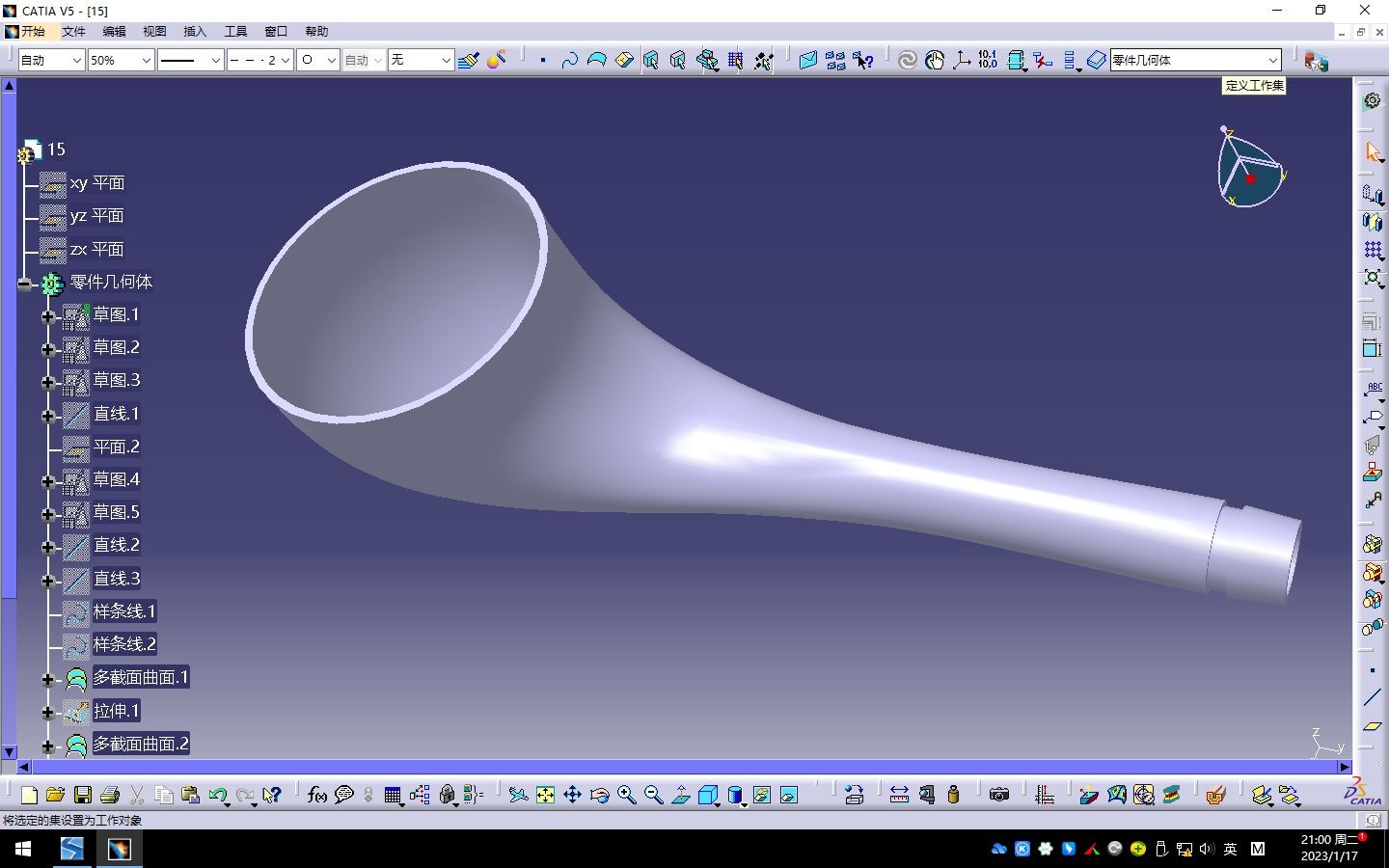
Task: Open the 帮助 menu
Action: pyautogui.click(x=316, y=32)
